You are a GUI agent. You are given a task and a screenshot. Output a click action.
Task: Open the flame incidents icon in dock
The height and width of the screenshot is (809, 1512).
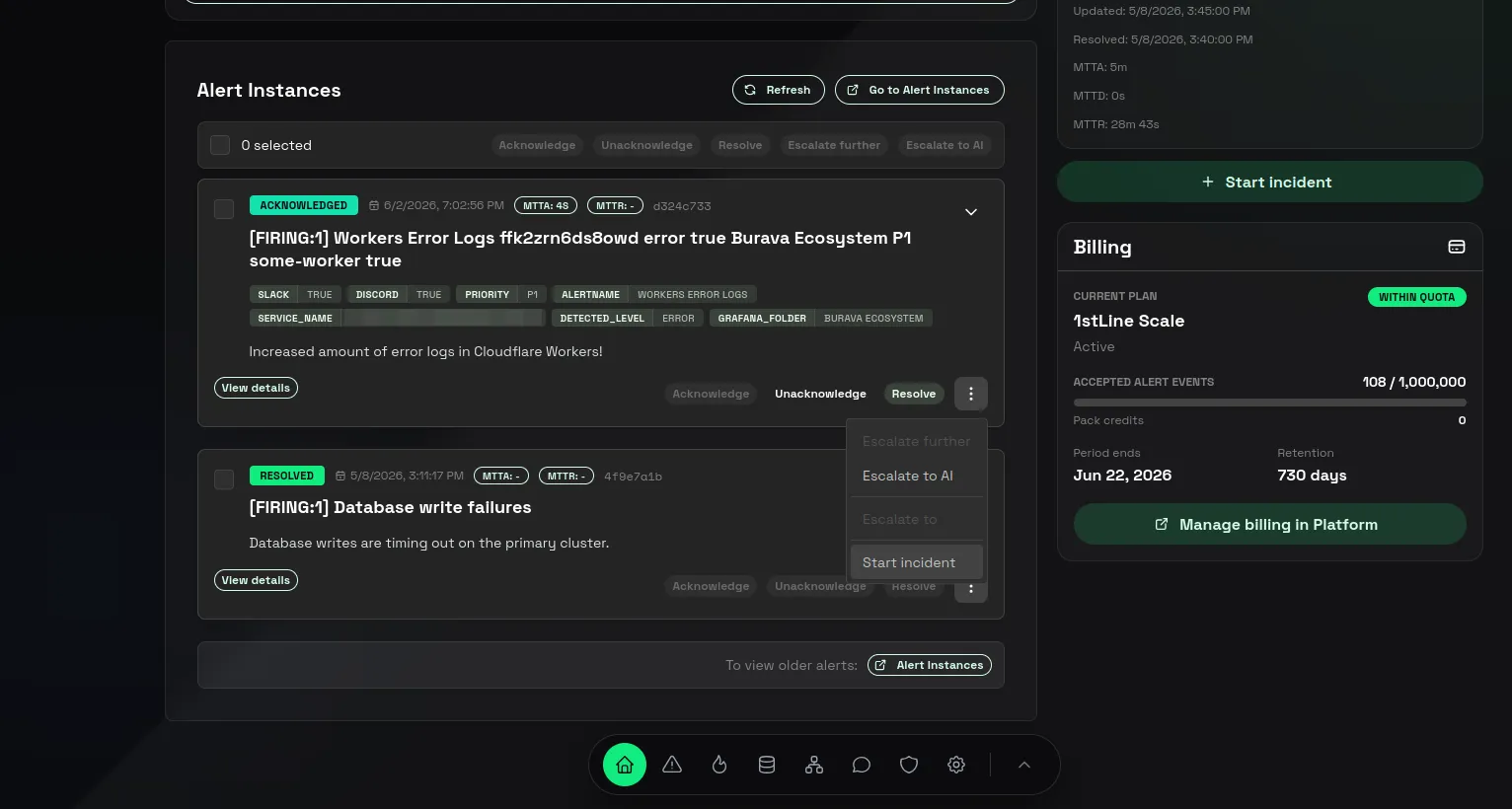(719, 765)
